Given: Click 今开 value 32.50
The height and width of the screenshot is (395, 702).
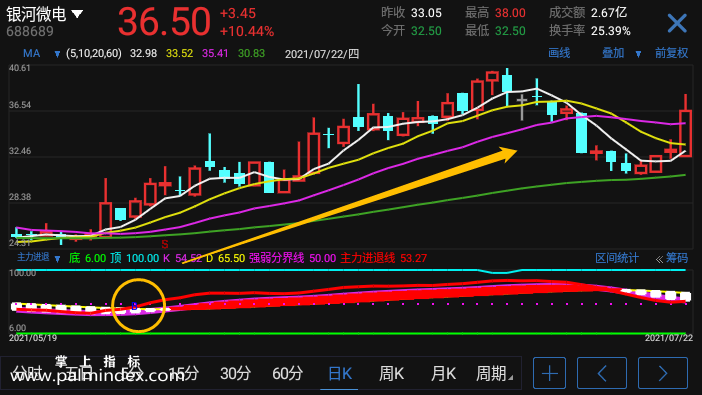Looking at the screenshot, I should [426, 31].
